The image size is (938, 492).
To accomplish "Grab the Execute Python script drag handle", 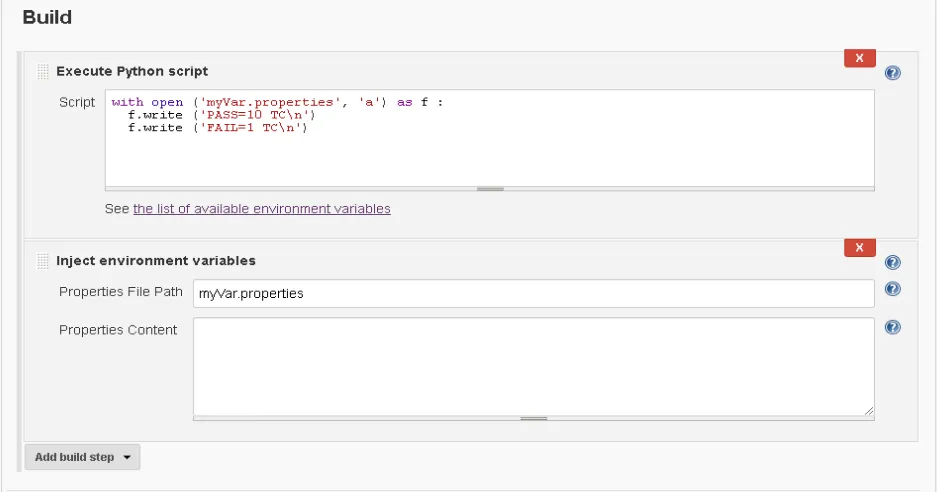I will click(43, 72).
